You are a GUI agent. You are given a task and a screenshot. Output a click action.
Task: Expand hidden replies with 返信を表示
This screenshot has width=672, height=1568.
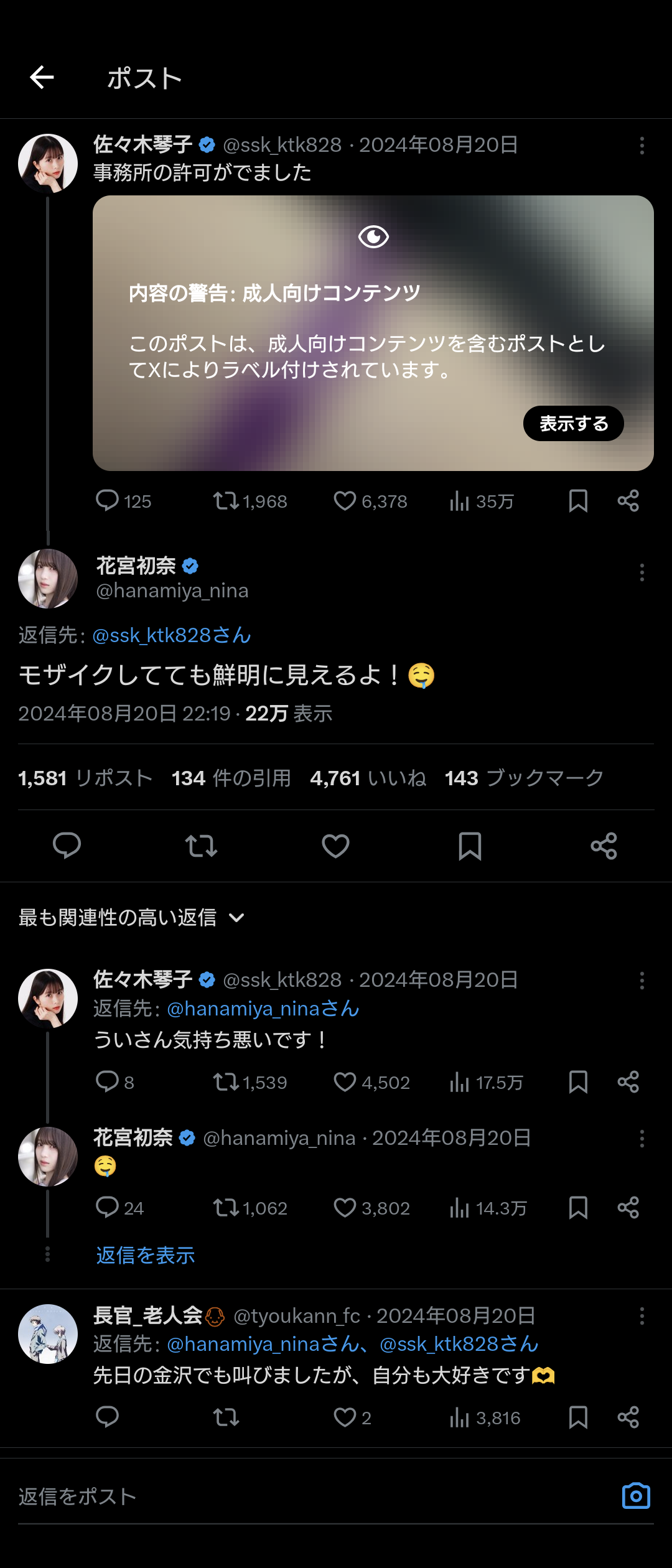pyautogui.click(x=146, y=1255)
